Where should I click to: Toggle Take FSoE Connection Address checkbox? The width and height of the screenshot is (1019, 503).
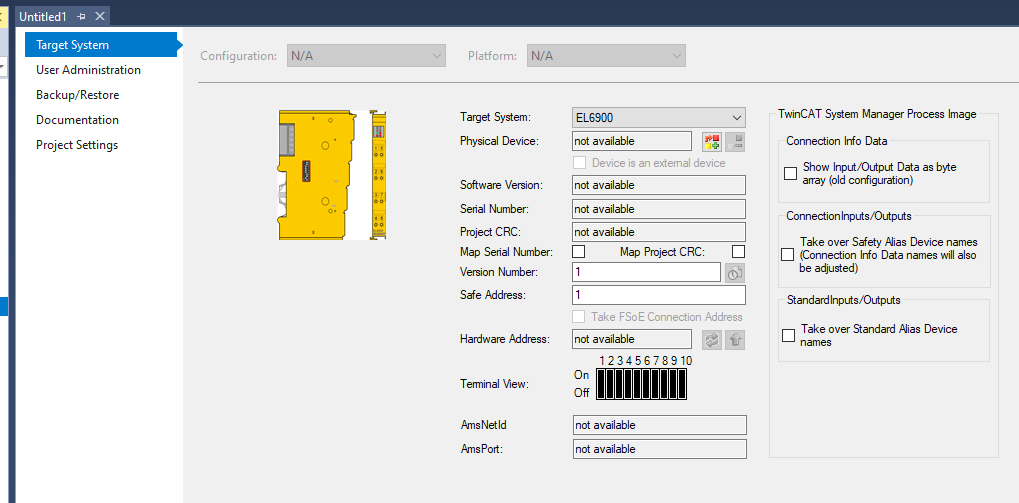(x=578, y=316)
